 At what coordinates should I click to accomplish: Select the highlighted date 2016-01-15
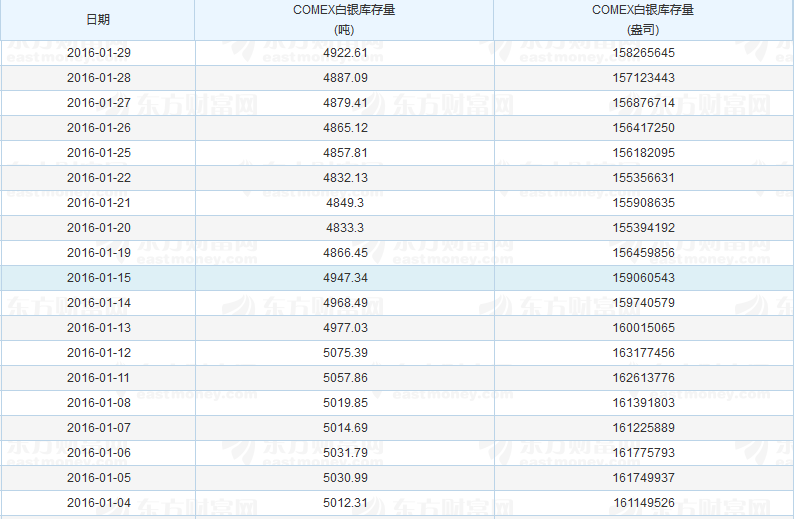99,278
